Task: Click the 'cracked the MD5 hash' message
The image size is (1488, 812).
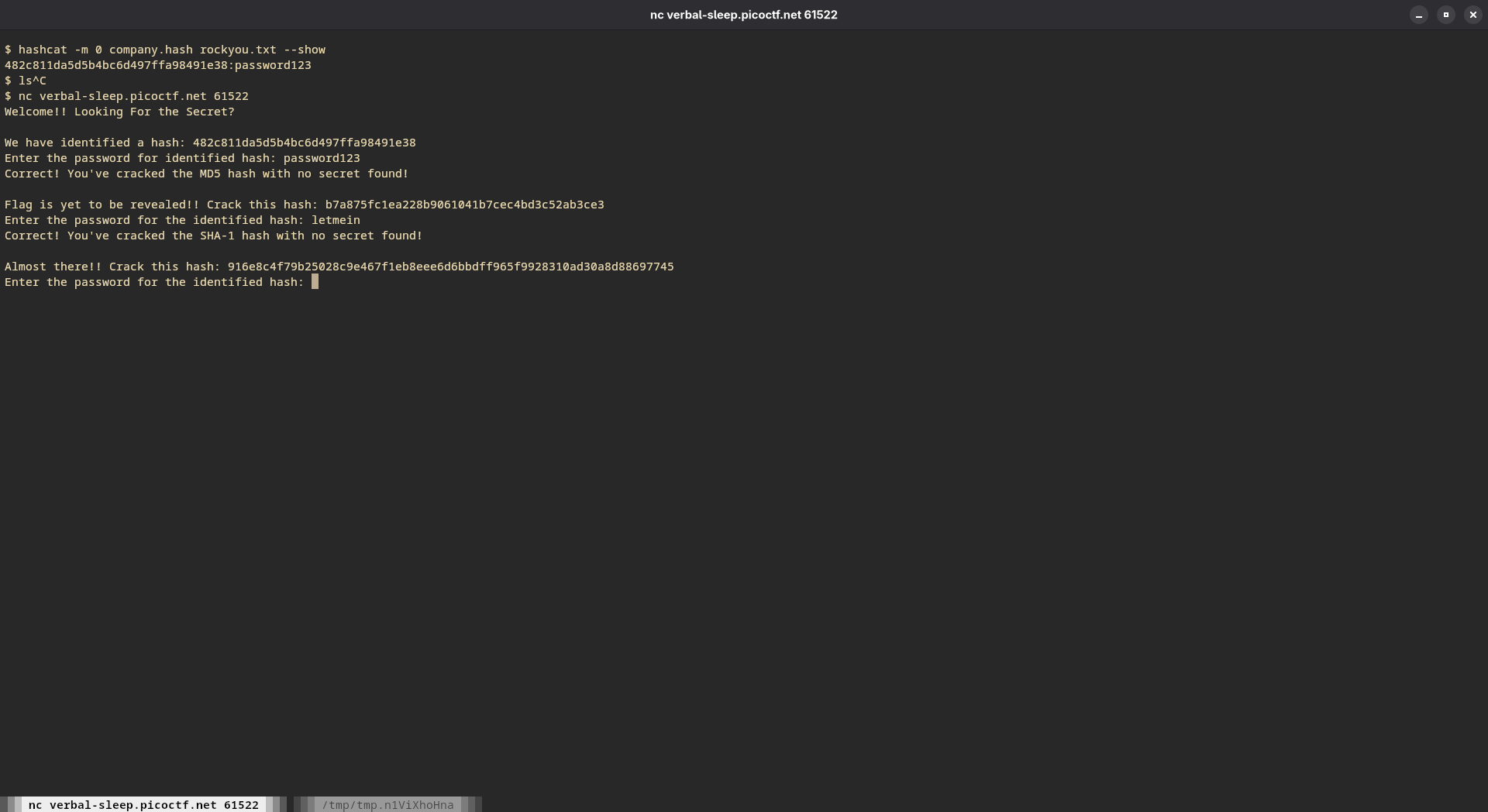Action: pos(206,174)
